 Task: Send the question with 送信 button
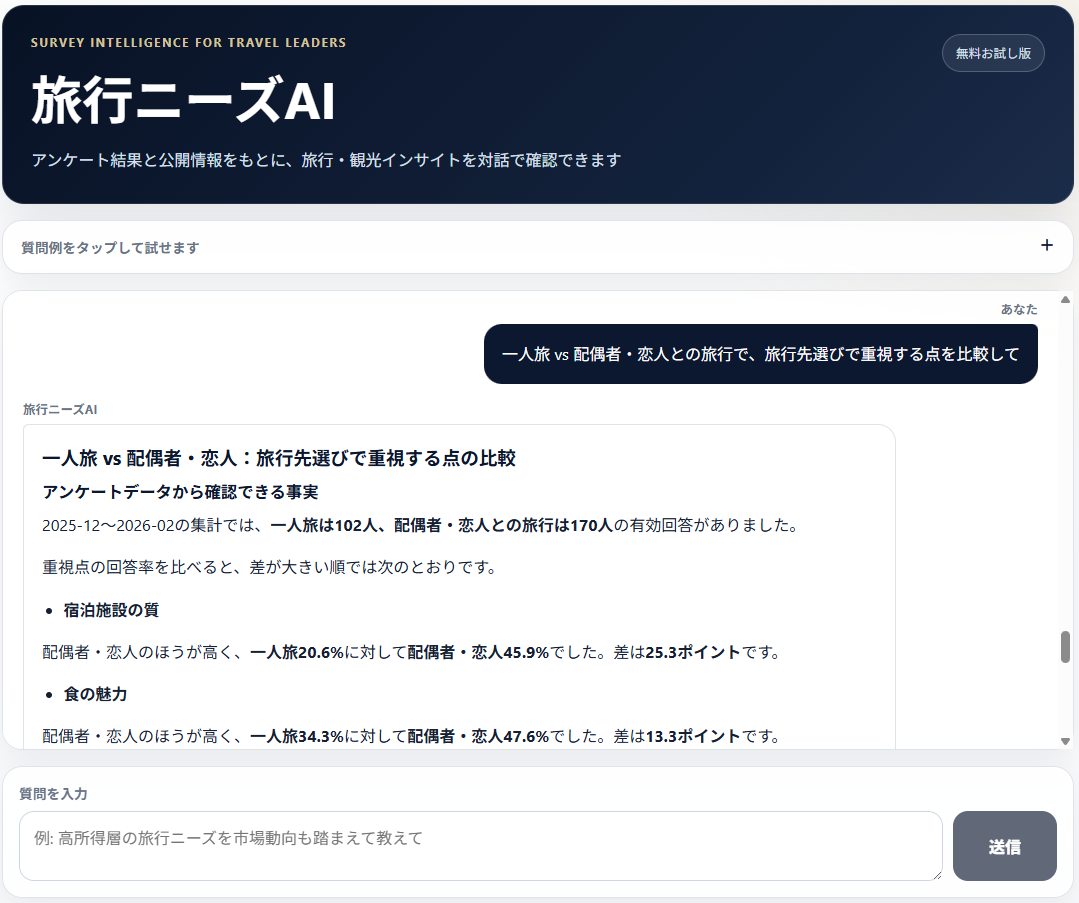[1005, 846]
